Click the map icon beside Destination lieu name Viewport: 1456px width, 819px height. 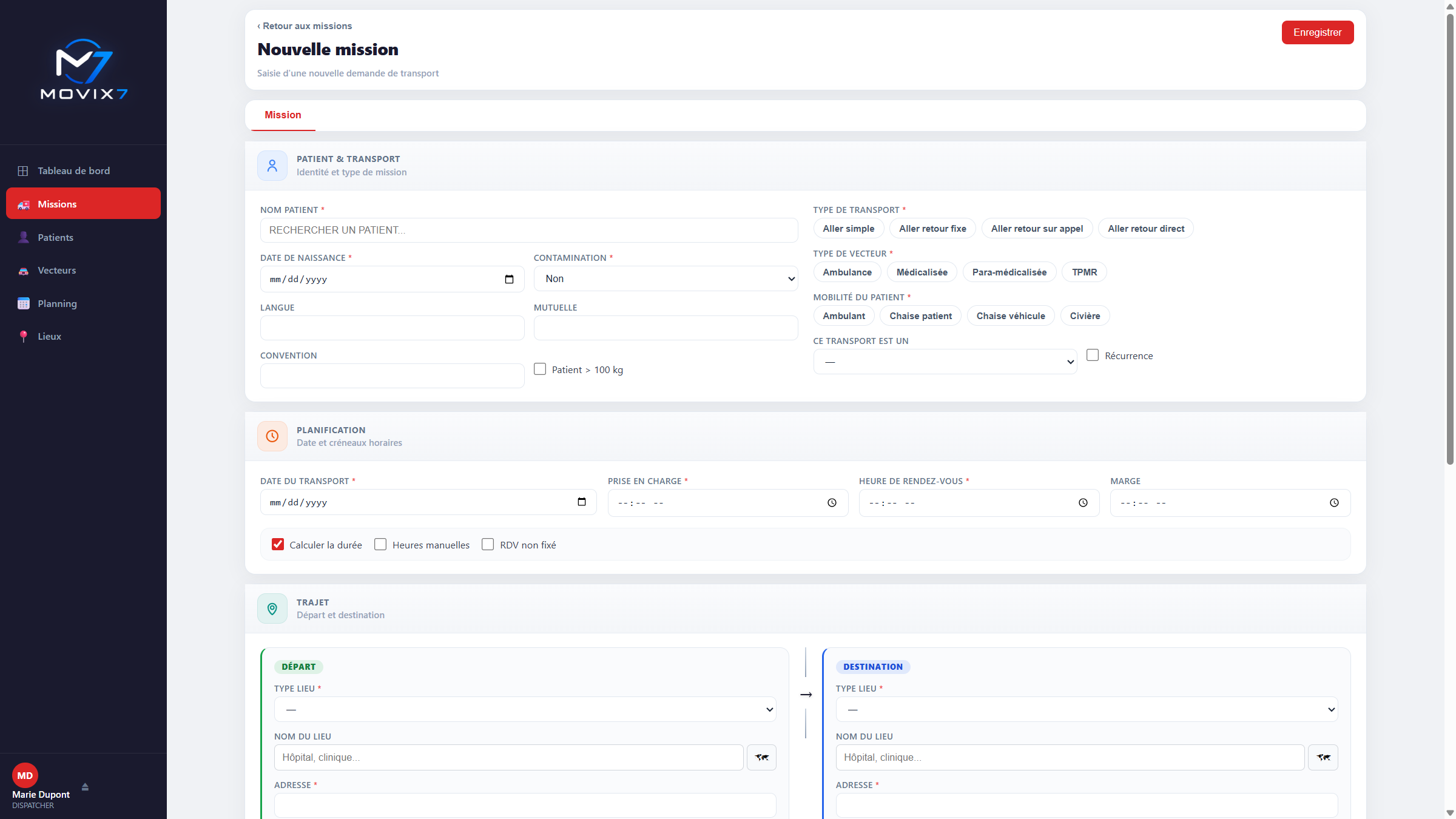click(1323, 757)
